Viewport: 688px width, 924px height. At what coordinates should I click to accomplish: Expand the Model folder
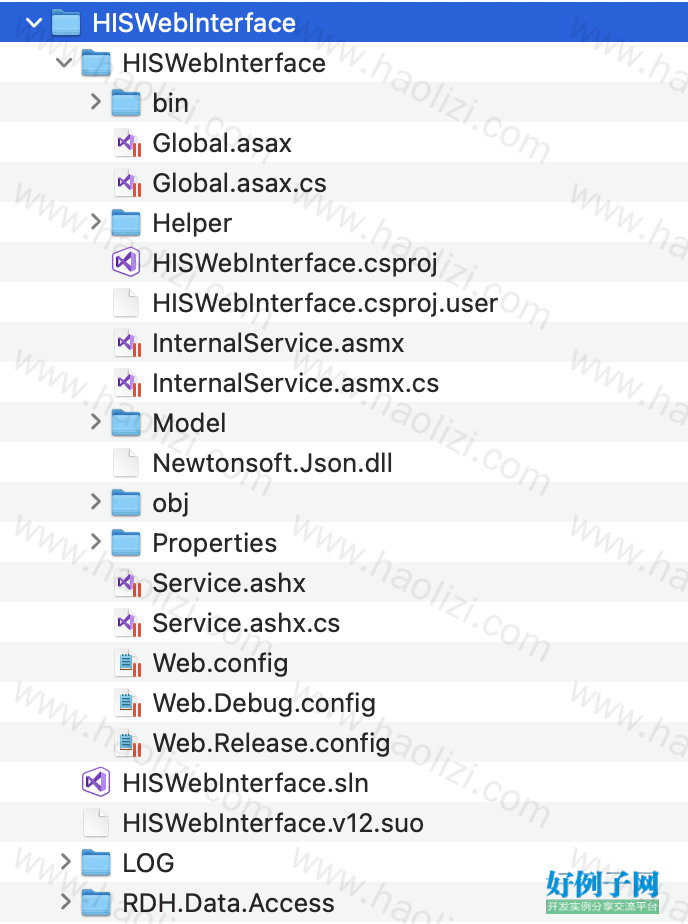click(95, 422)
